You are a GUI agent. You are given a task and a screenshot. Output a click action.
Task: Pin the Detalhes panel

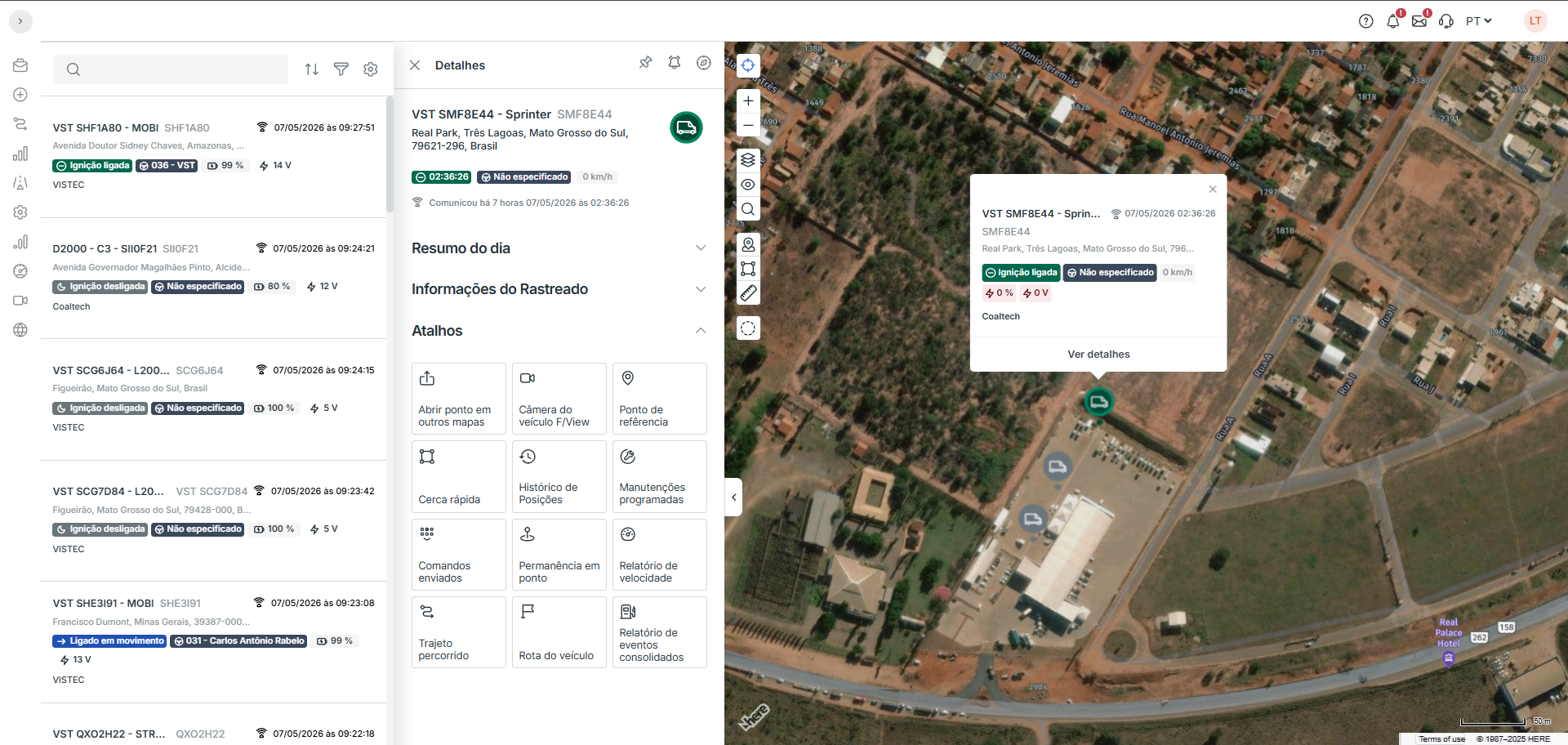tap(645, 63)
